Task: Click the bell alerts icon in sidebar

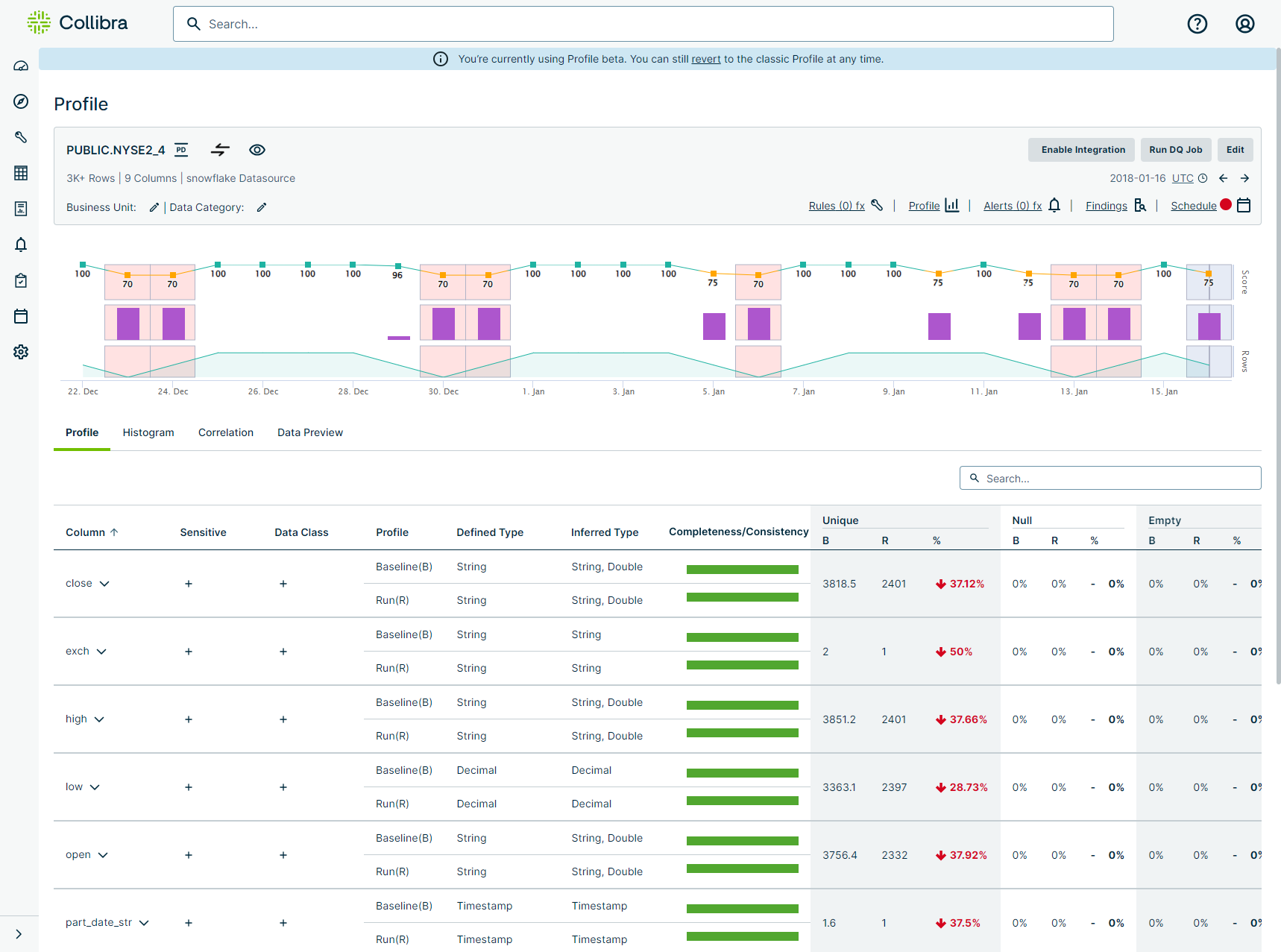Action: pyautogui.click(x=21, y=245)
